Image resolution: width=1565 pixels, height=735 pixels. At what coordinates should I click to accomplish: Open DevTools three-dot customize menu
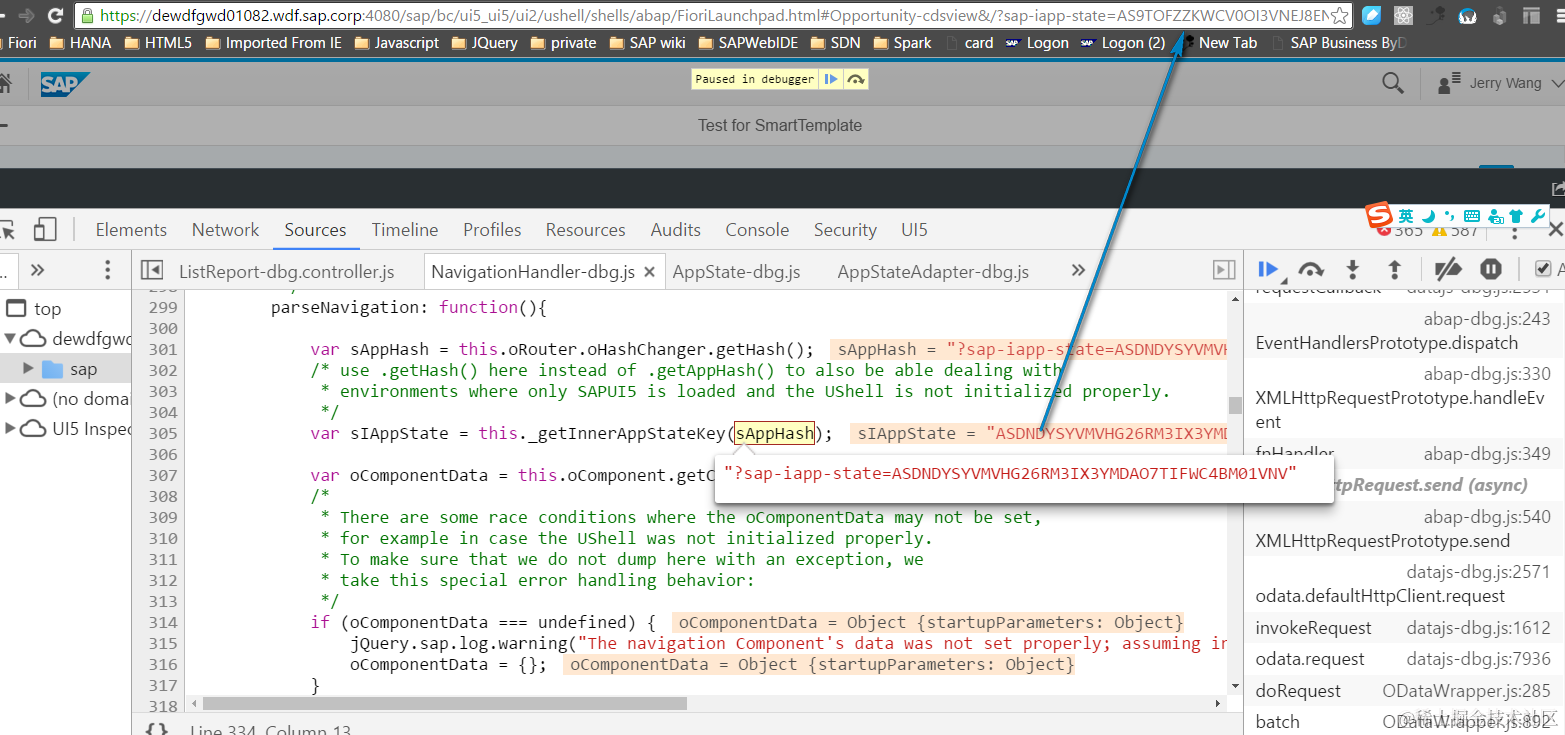pyautogui.click(x=1515, y=233)
